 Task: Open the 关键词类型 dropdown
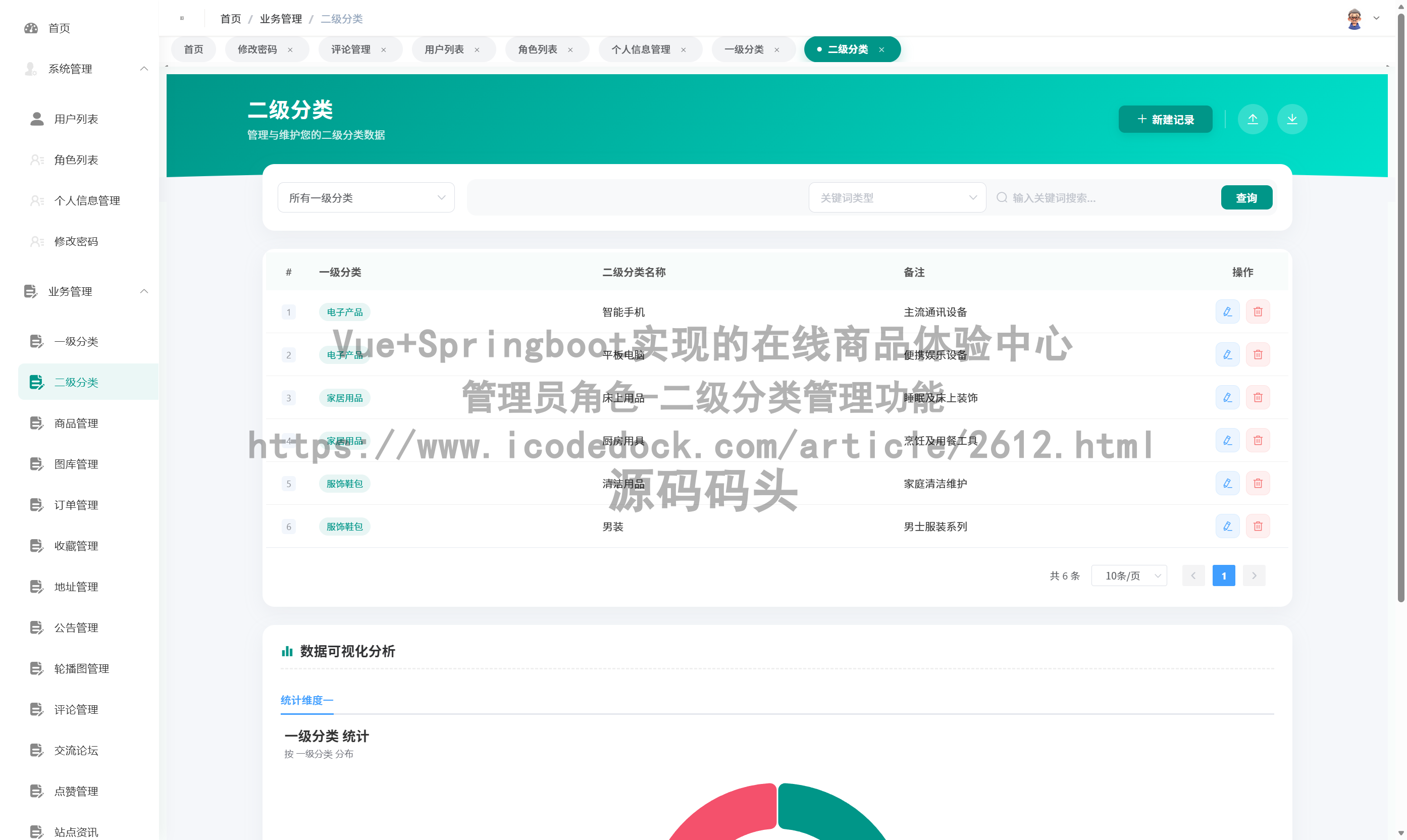point(897,197)
